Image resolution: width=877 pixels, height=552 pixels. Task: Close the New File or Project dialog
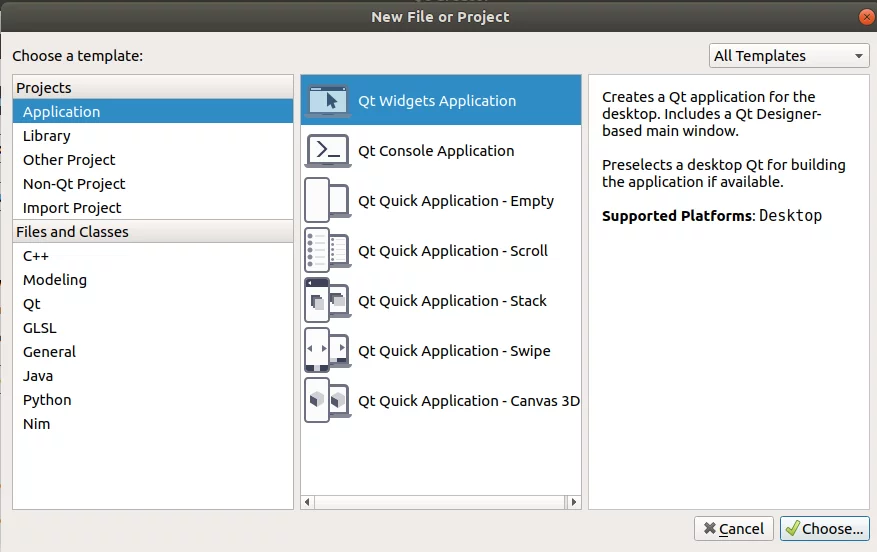pyautogui.click(x=866, y=17)
